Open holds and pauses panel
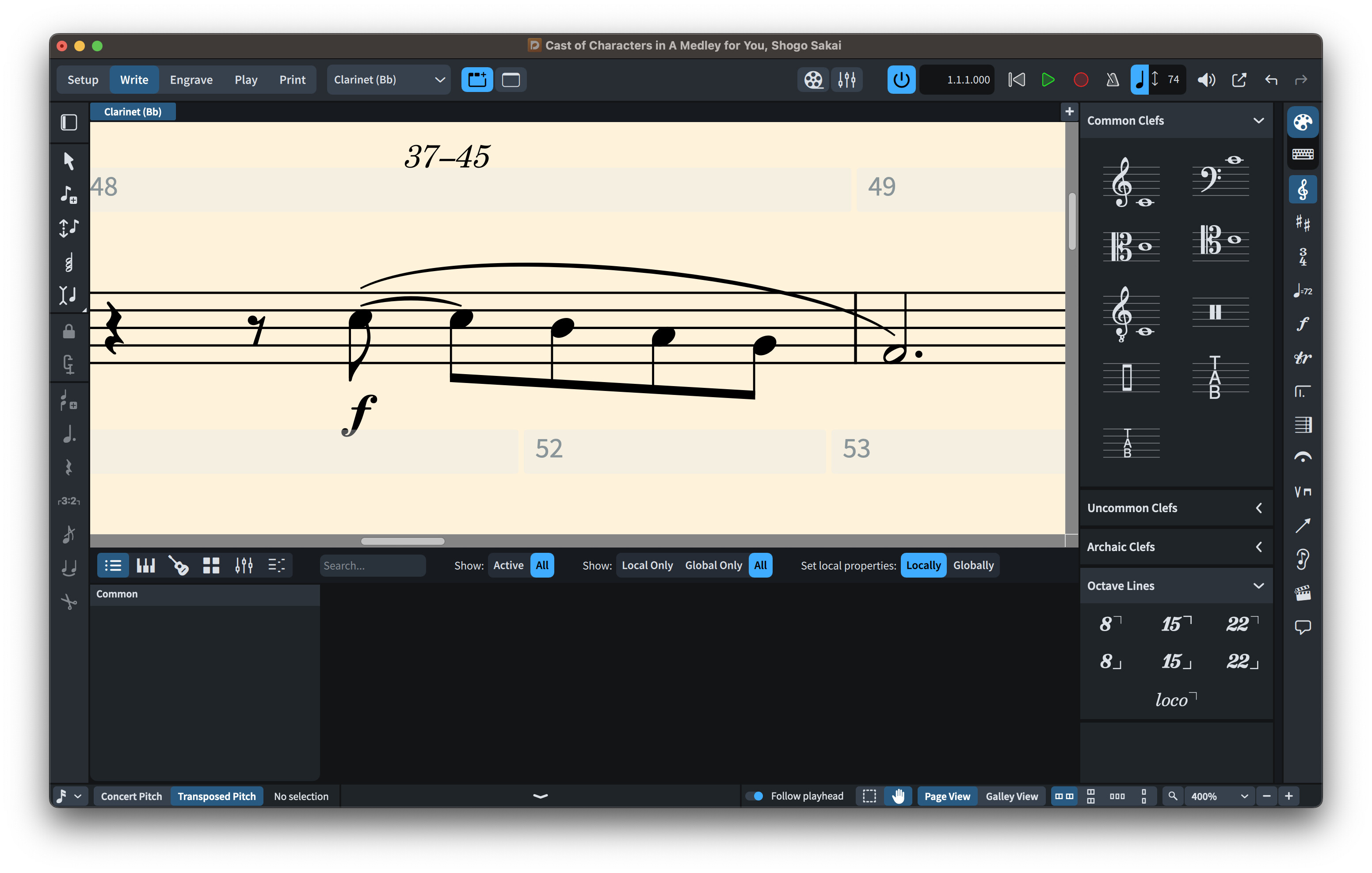1372x873 pixels. click(x=1303, y=458)
